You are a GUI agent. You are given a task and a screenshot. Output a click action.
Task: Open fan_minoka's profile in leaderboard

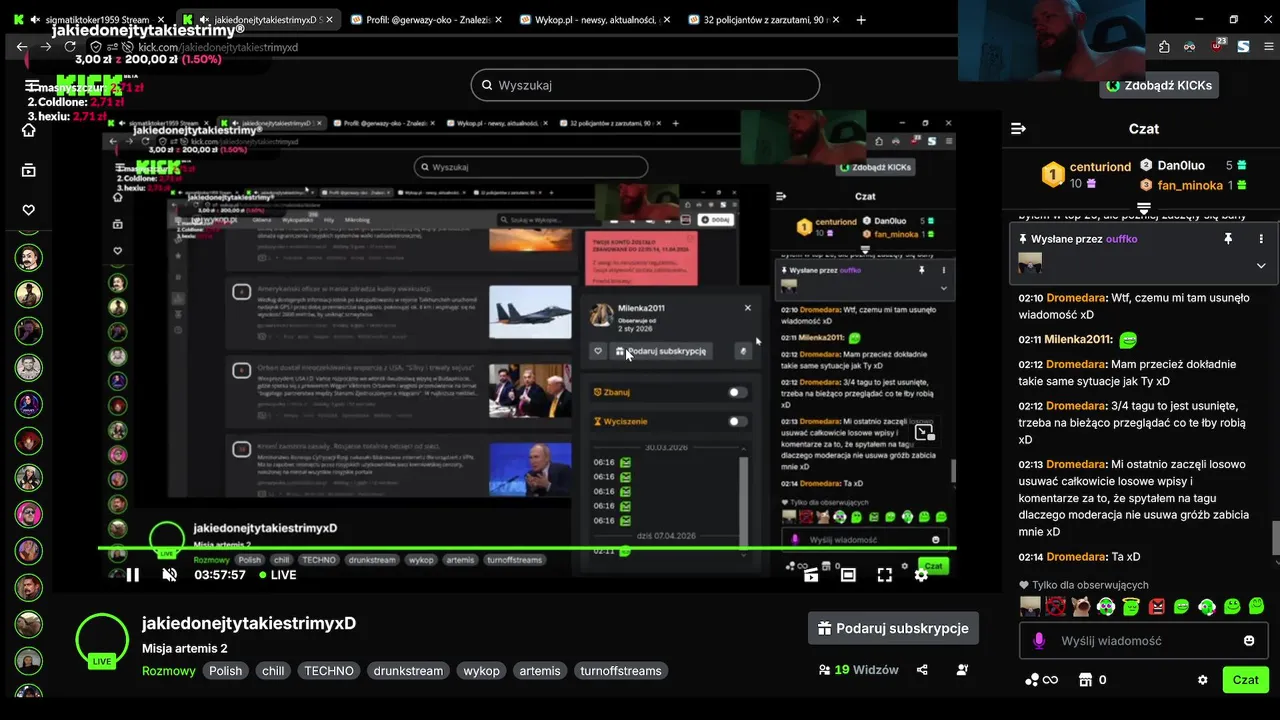click(1191, 185)
